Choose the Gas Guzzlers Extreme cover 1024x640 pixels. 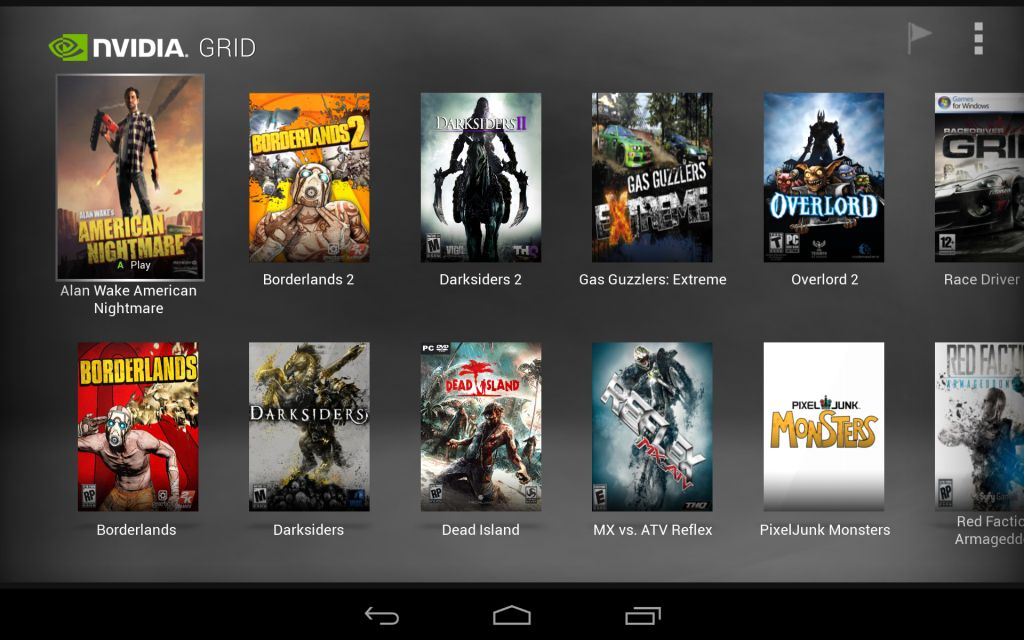coord(652,177)
